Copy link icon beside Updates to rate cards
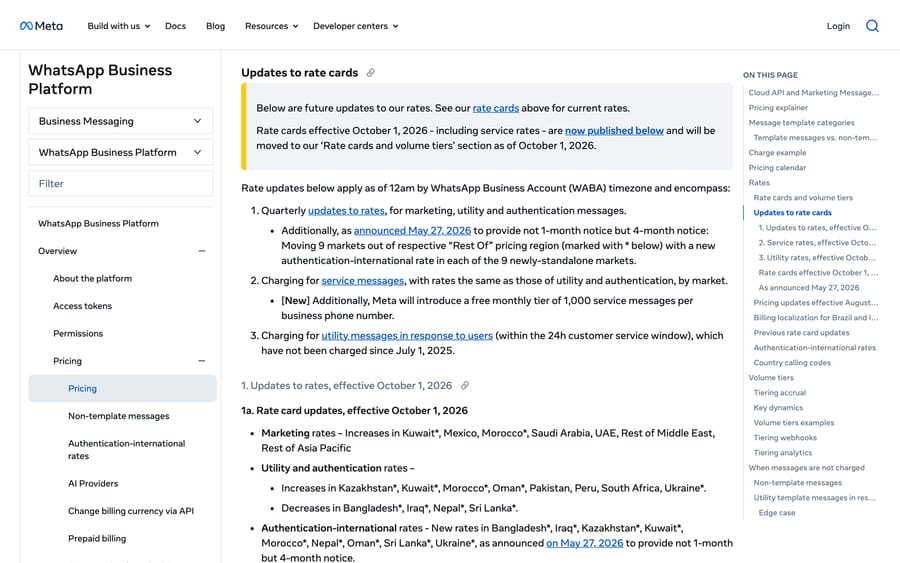This screenshot has height=563, width=900. [x=371, y=73]
